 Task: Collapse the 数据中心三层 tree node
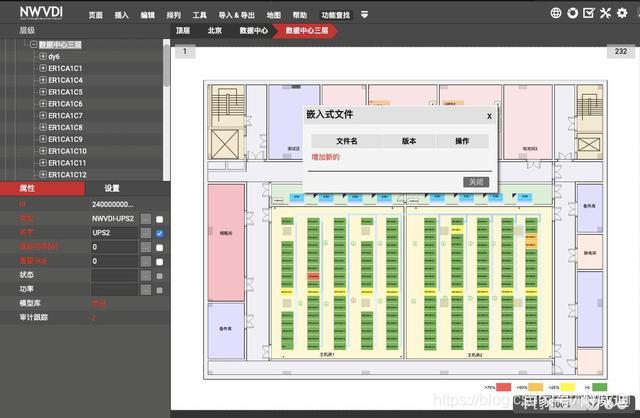[x=34, y=44]
